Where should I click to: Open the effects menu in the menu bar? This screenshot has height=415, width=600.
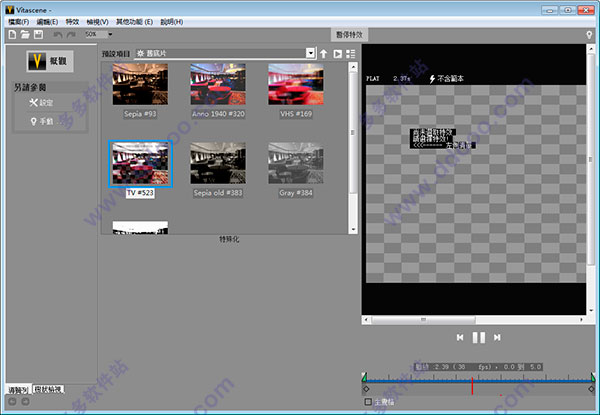tap(72, 22)
